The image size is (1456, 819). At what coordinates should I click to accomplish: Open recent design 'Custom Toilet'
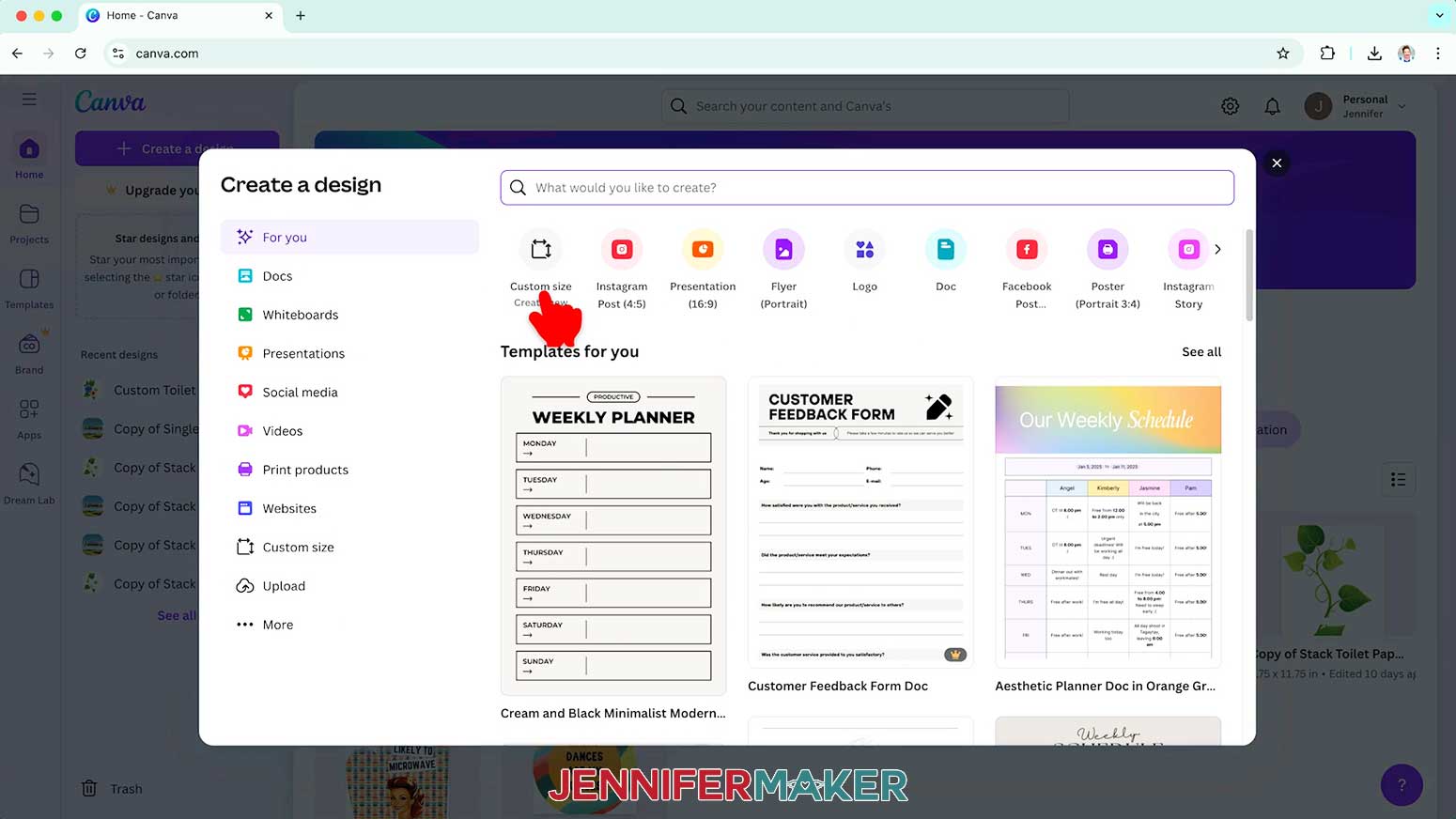[x=139, y=390]
